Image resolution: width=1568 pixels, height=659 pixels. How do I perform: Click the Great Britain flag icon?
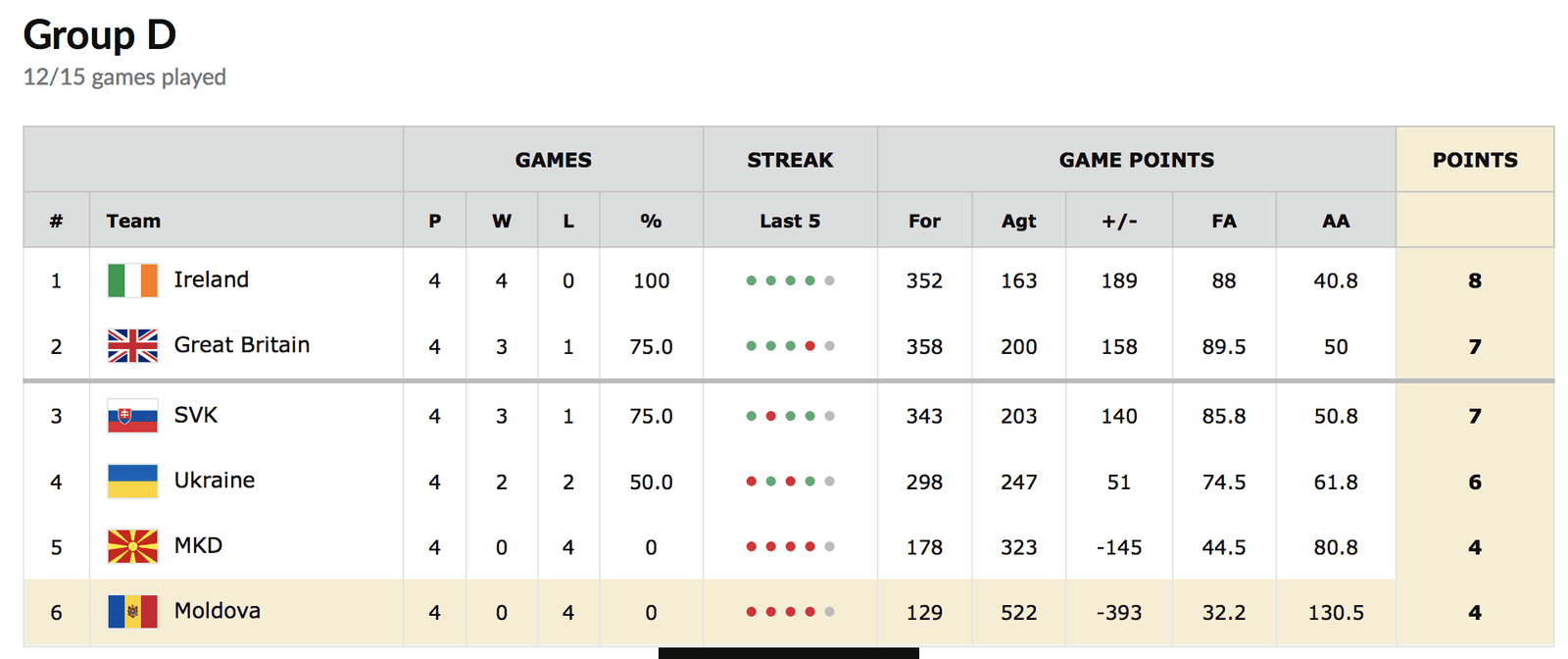pos(132,346)
